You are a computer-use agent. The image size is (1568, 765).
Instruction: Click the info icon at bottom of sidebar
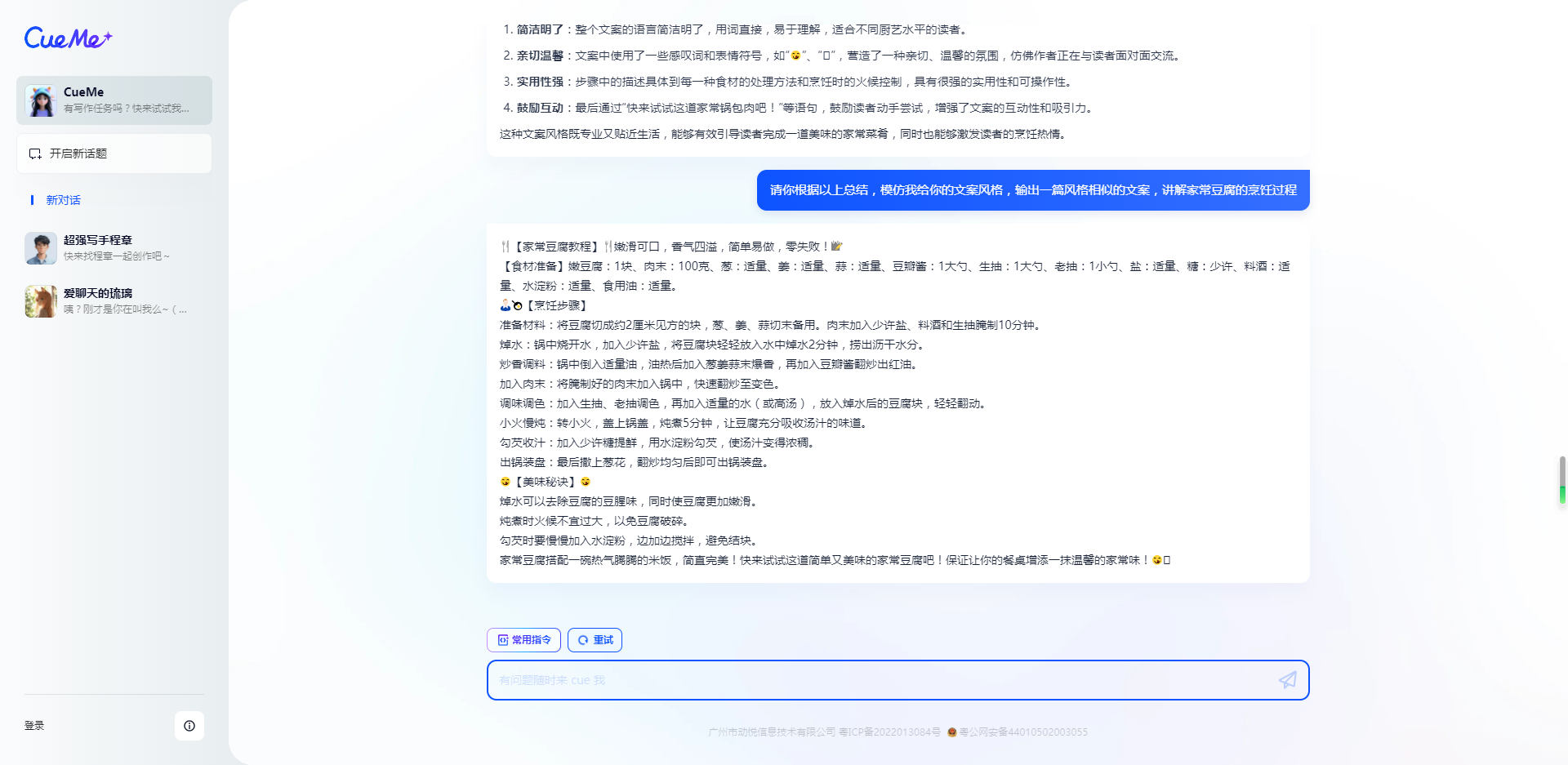189,726
